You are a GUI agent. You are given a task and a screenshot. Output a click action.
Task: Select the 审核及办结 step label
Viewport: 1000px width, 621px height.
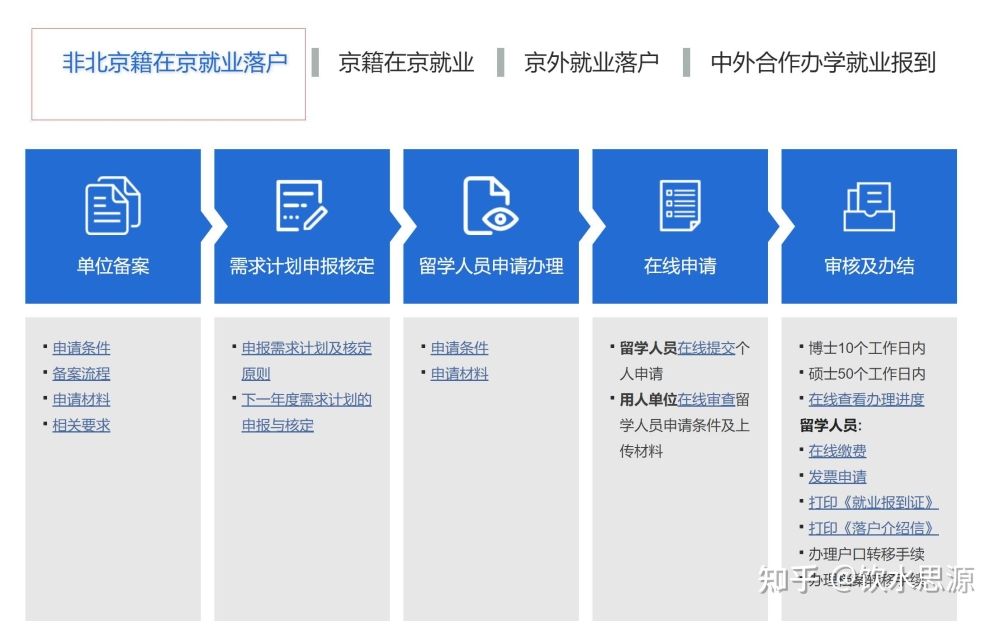click(x=869, y=266)
